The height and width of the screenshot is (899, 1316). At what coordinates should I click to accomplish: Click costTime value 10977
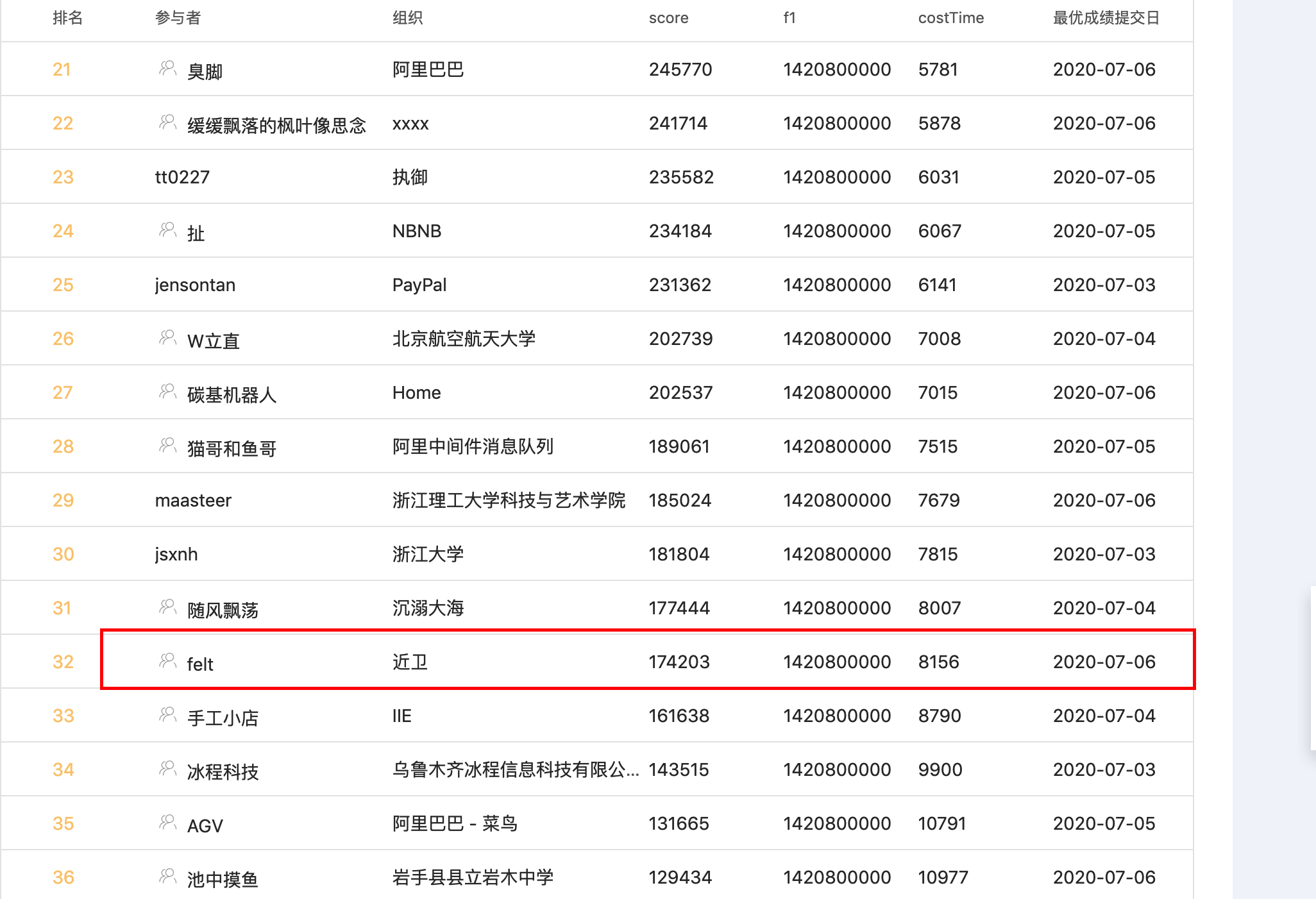[x=943, y=877]
